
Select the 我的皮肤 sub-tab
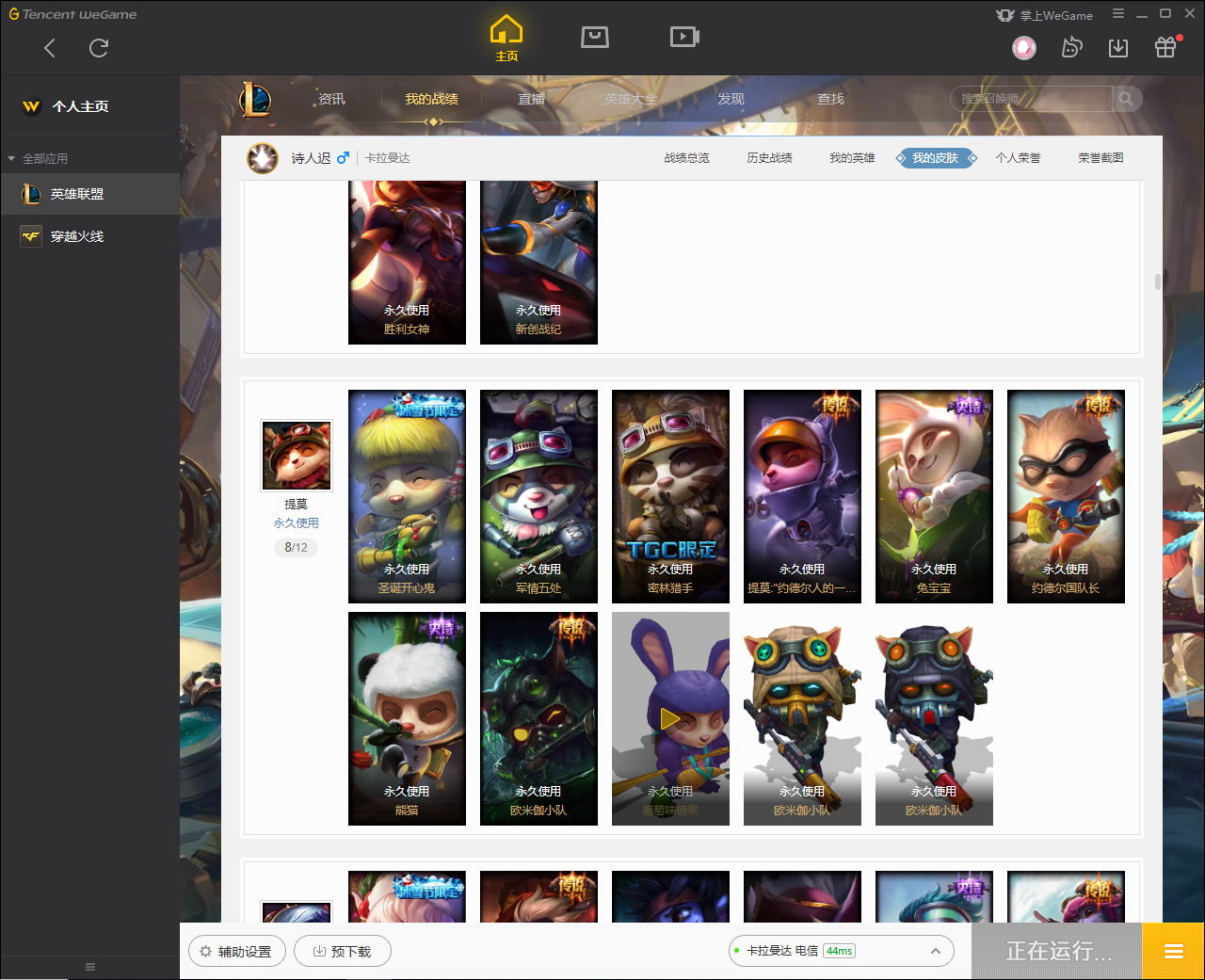click(935, 158)
